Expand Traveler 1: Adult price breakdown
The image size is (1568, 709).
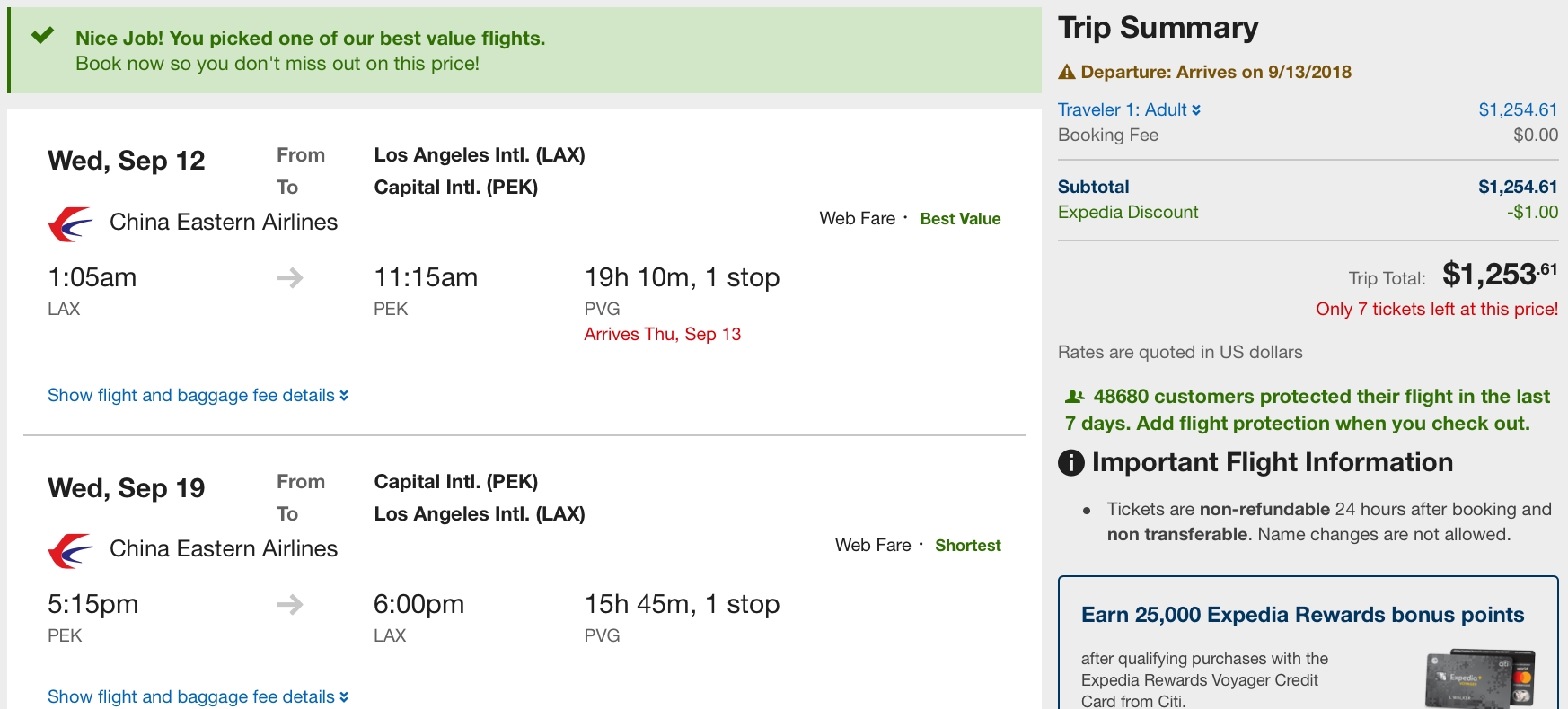tap(1129, 109)
